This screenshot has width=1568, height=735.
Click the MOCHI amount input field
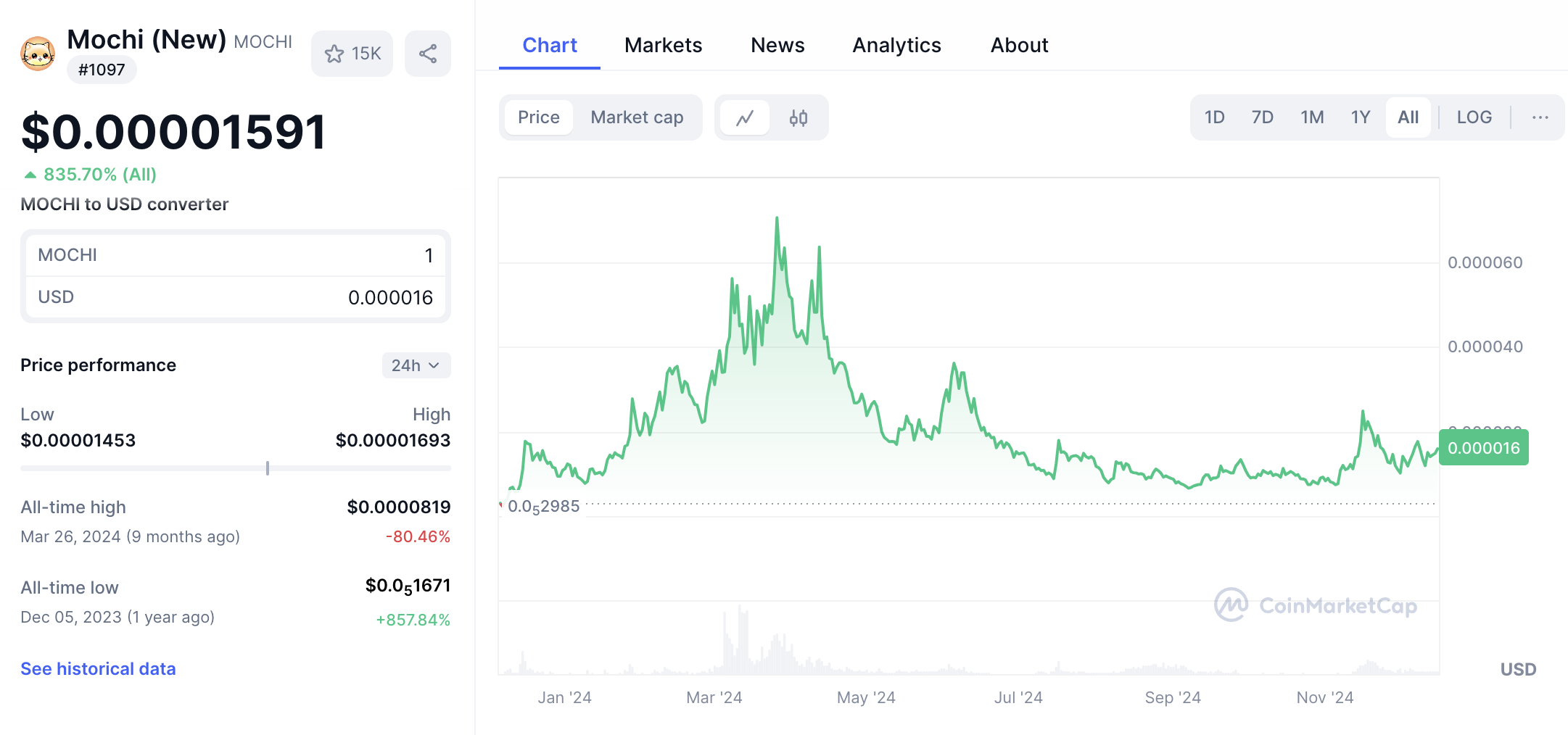236,255
